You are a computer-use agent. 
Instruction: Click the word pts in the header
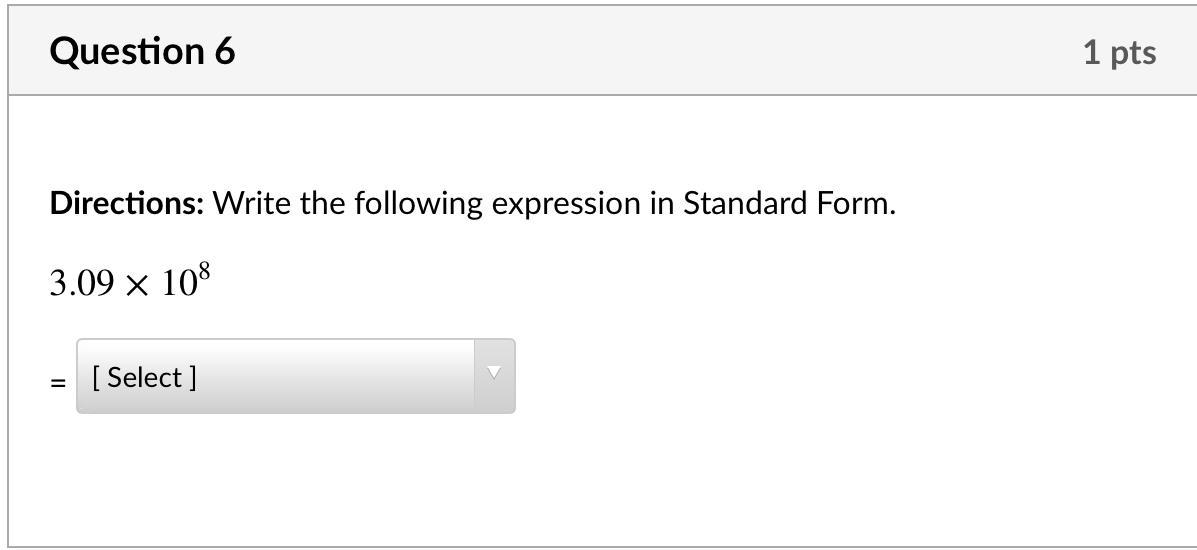coord(1131,52)
